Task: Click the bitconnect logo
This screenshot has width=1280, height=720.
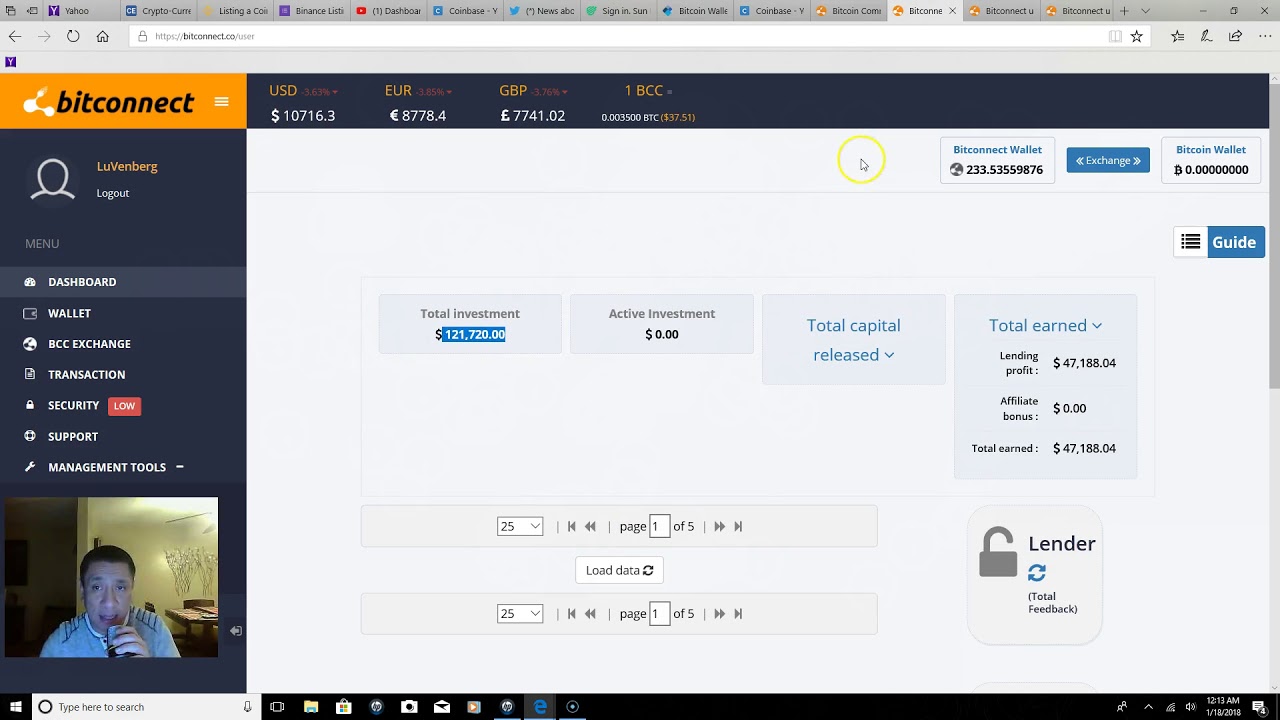Action: click(x=108, y=102)
